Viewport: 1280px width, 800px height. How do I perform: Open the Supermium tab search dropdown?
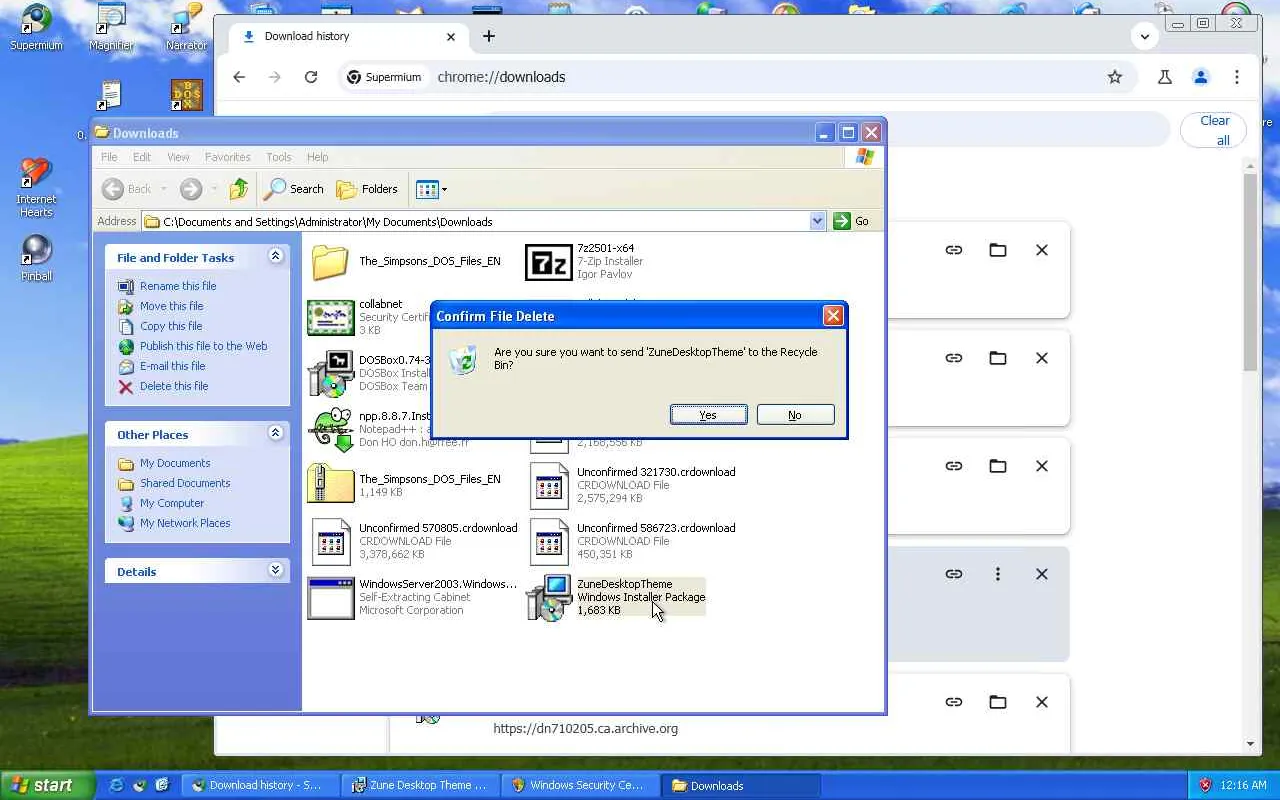click(1145, 37)
